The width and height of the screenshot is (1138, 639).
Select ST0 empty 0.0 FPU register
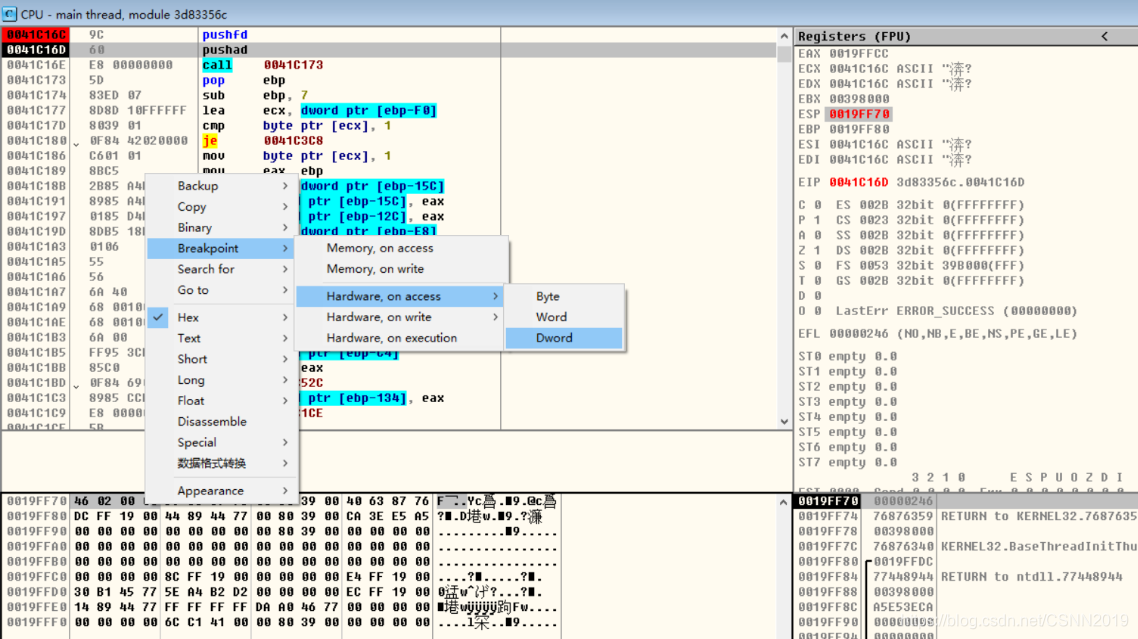click(x=848, y=357)
